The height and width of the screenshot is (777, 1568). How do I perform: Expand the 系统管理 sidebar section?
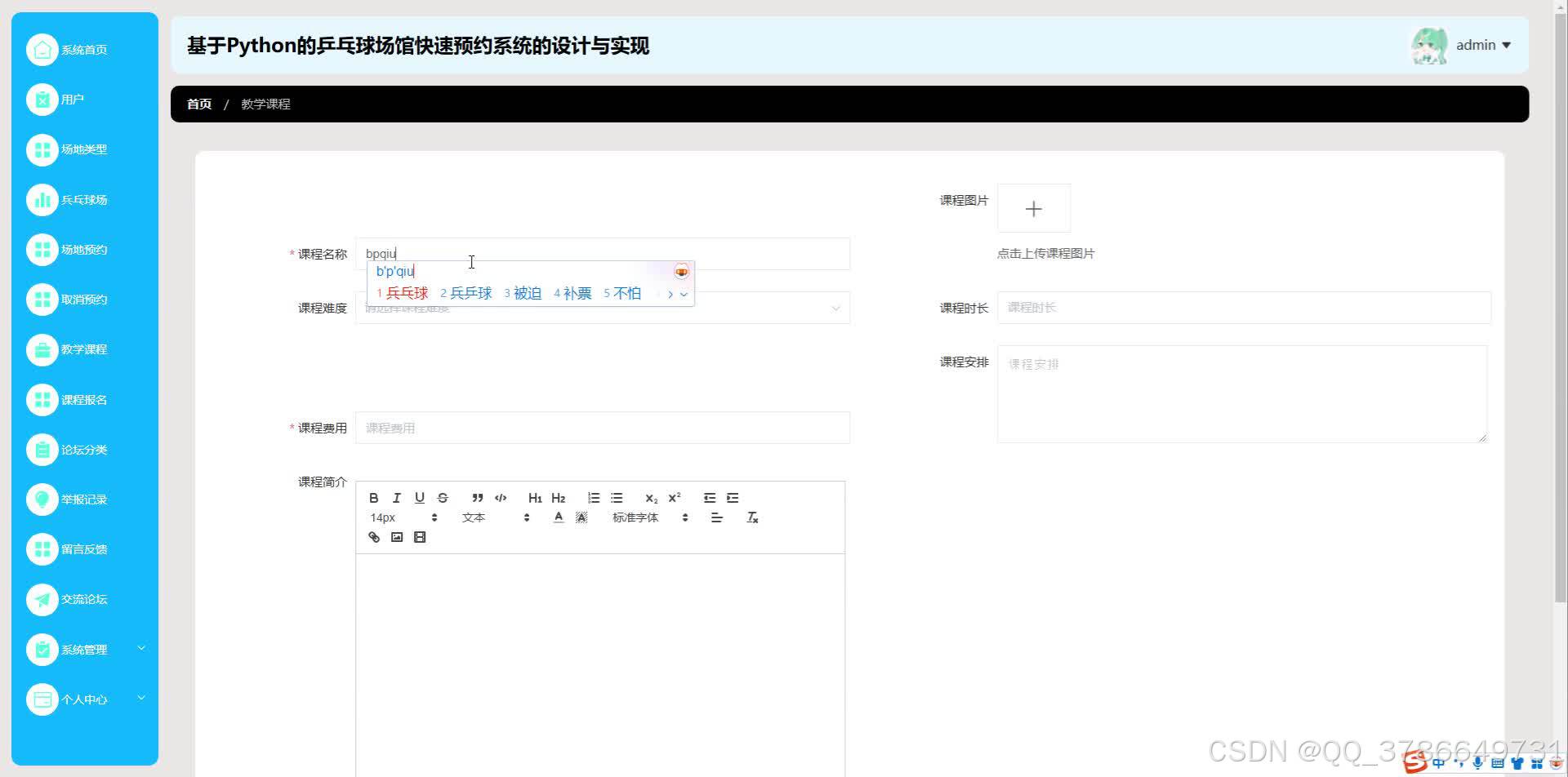[x=84, y=649]
